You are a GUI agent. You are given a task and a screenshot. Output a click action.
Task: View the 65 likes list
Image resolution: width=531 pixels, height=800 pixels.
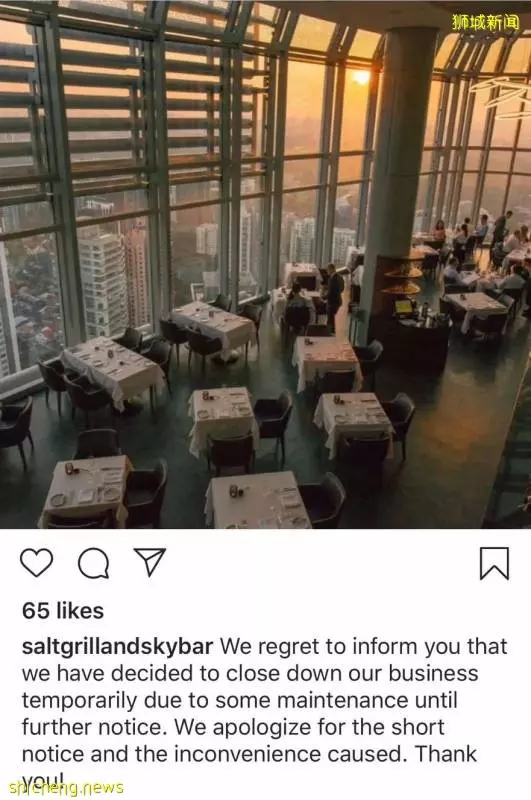click(63, 611)
